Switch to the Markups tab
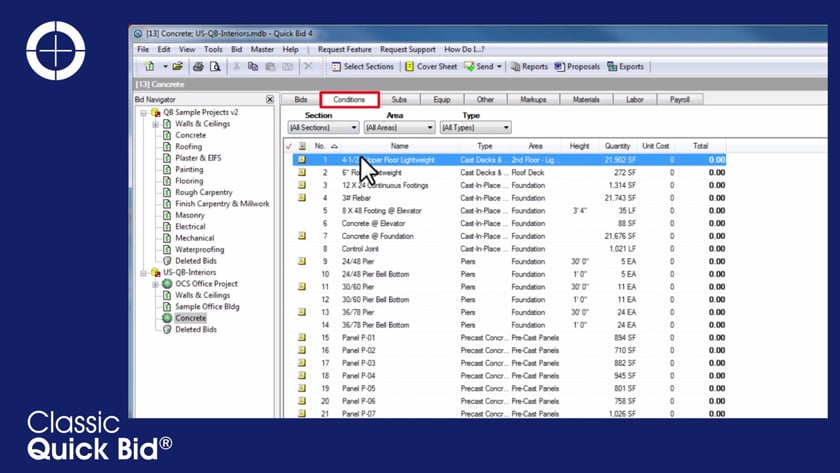The image size is (840, 473). (x=533, y=100)
